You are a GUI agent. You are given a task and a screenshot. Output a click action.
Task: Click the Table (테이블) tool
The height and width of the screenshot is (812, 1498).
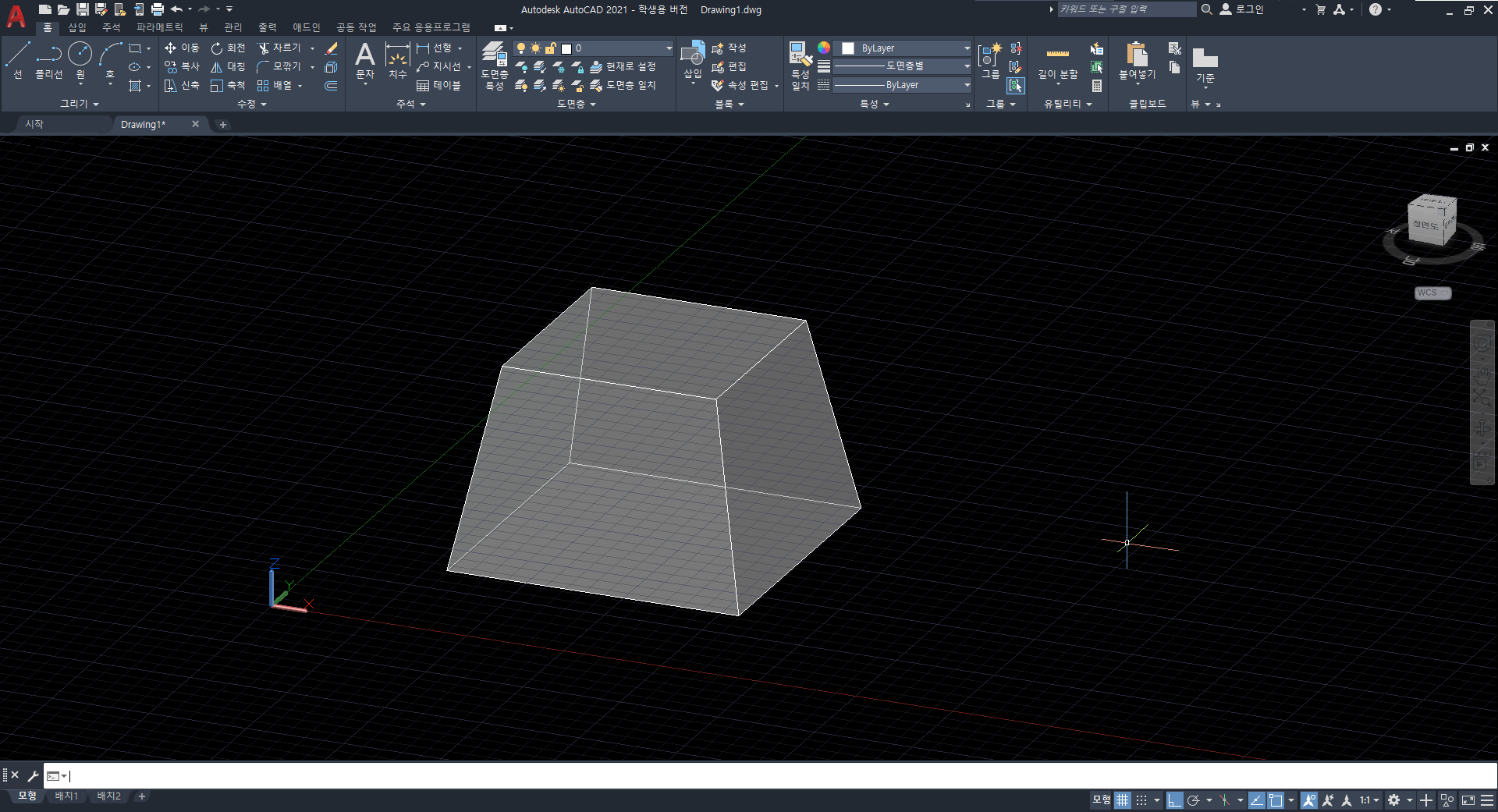(x=438, y=86)
